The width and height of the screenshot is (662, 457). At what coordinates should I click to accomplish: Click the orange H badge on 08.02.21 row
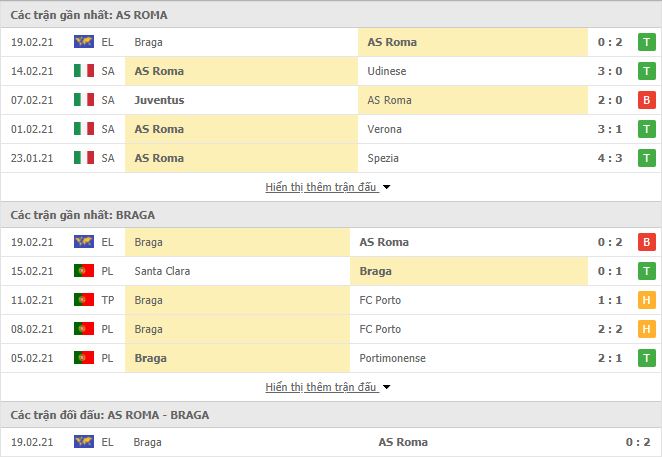coord(646,329)
